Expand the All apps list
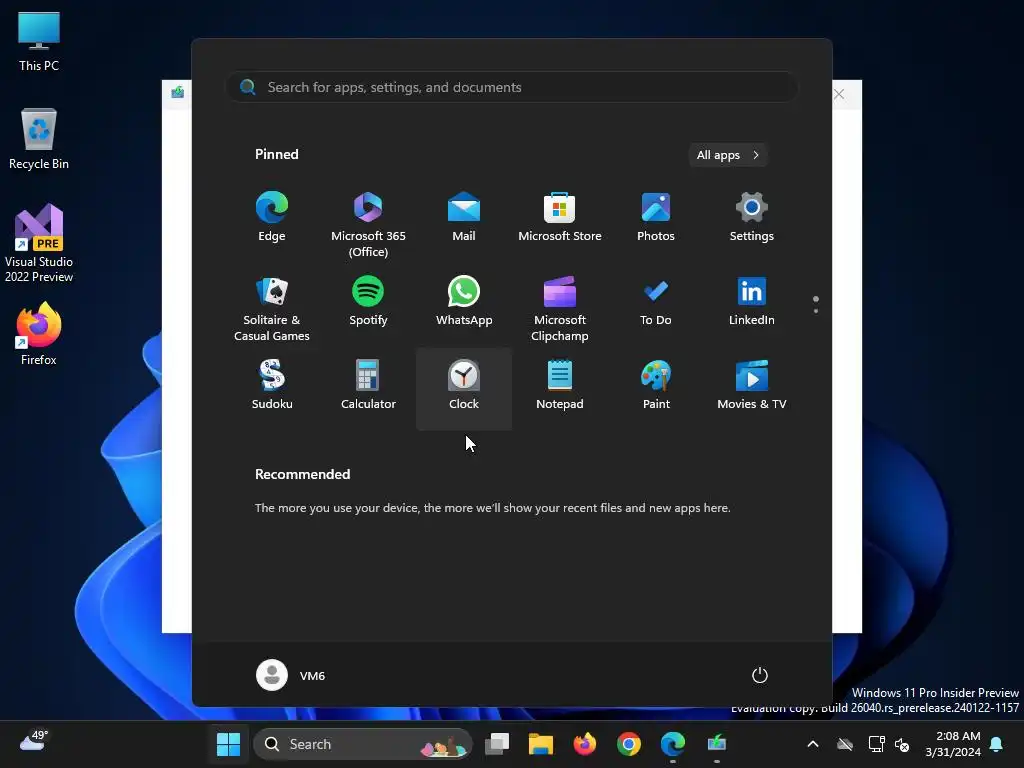 (728, 155)
